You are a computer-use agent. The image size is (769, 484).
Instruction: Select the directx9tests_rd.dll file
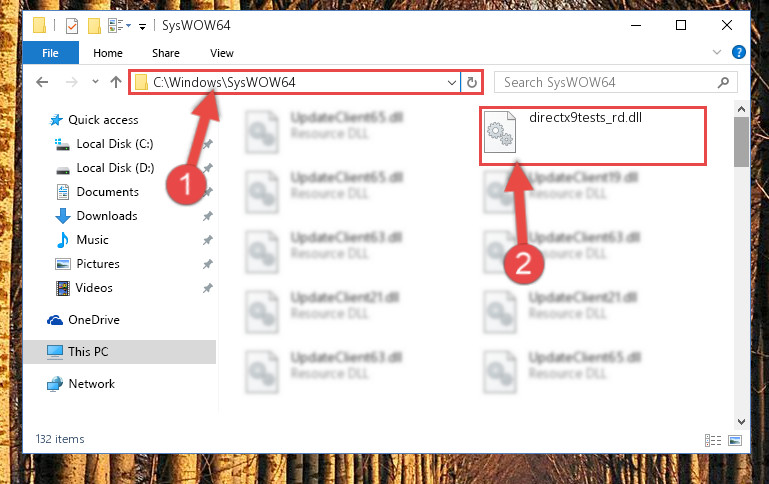pos(592,136)
